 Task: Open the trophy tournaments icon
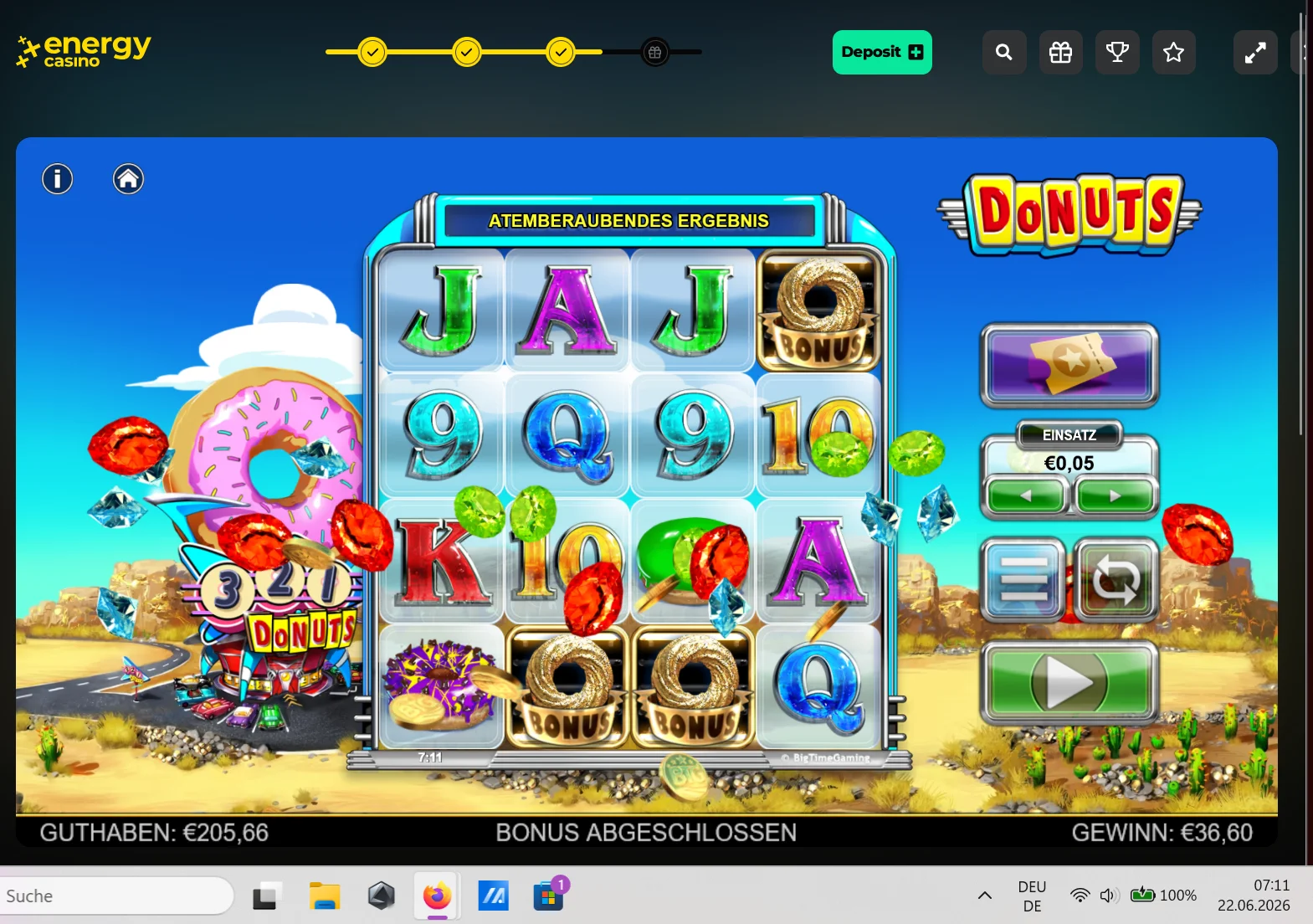1117,53
